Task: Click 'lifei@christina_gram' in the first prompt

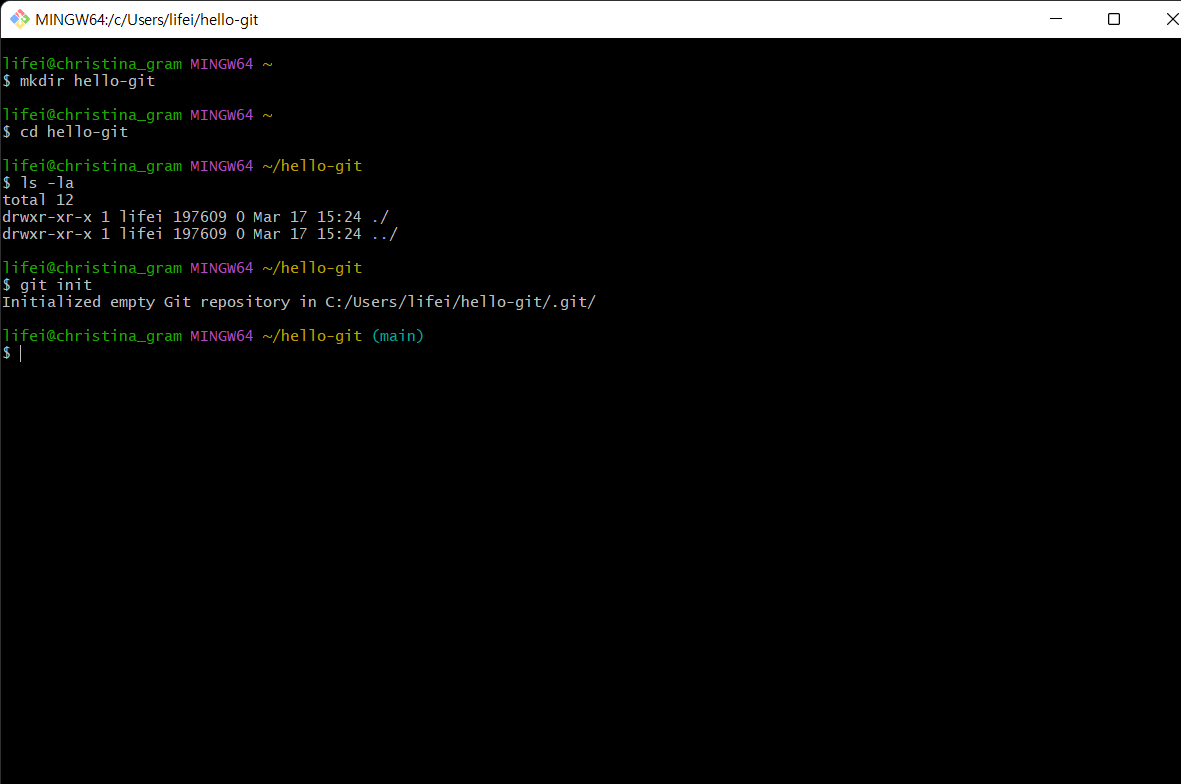Action: point(92,64)
